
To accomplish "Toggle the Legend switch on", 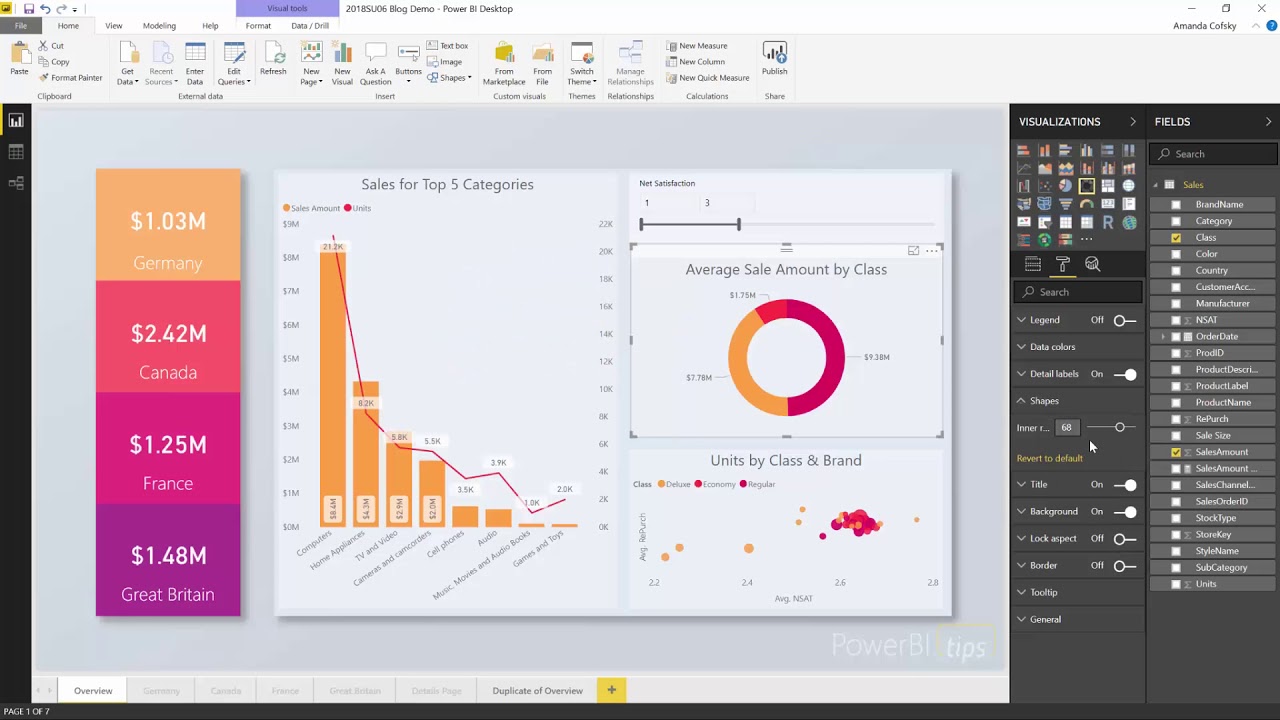I will 1125,320.
